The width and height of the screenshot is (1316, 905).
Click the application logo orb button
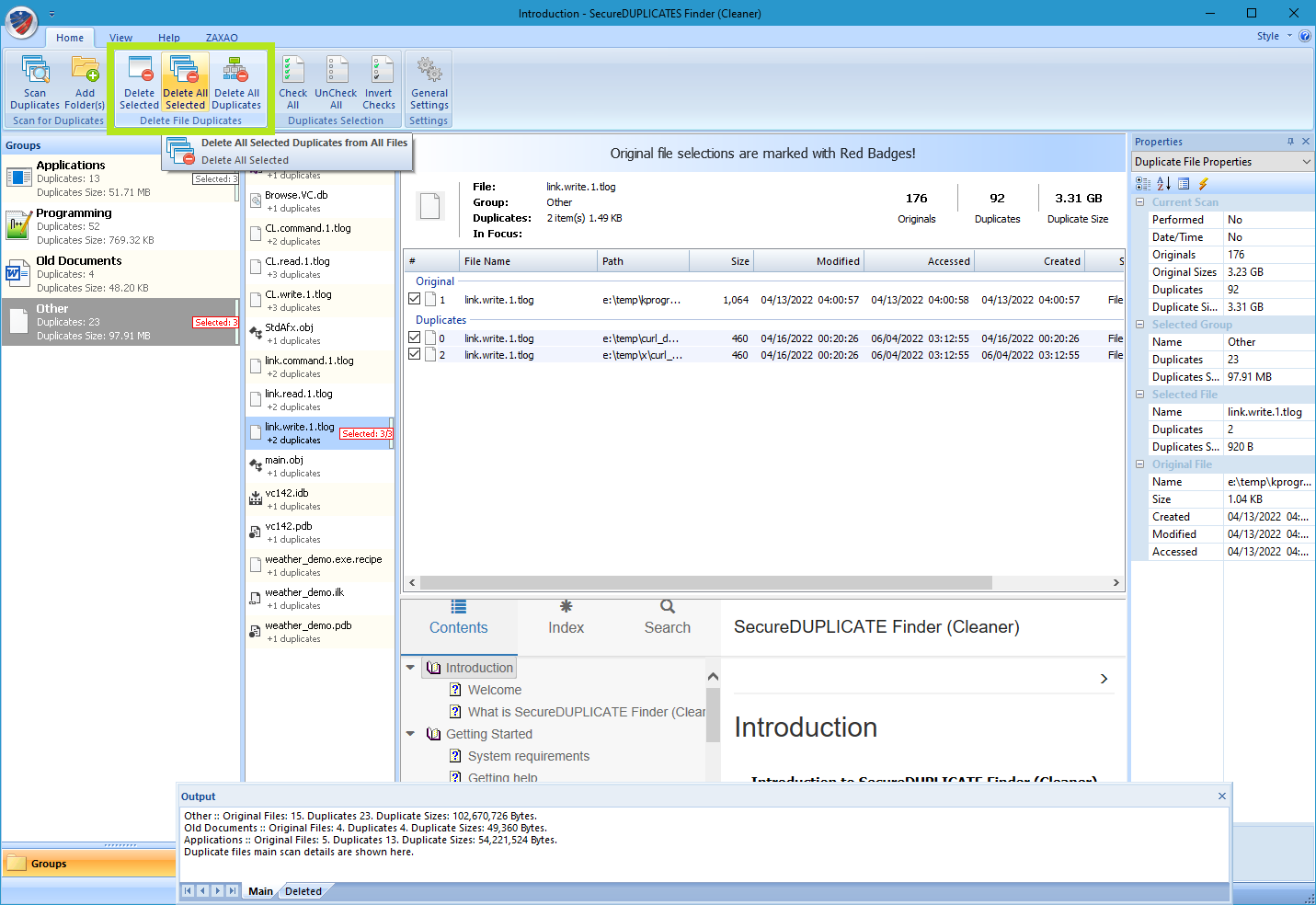tap(21, 22)
